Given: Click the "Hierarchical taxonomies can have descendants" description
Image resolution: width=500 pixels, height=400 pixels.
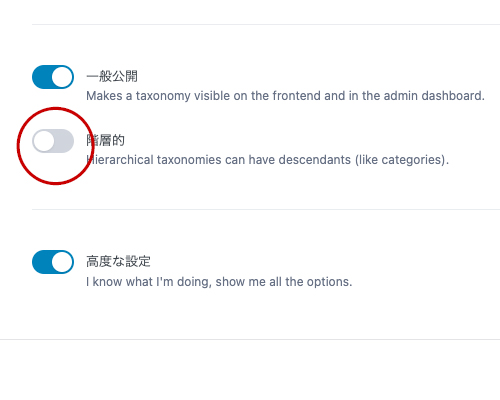Looking at the screenshot, I should click(268, 160).
